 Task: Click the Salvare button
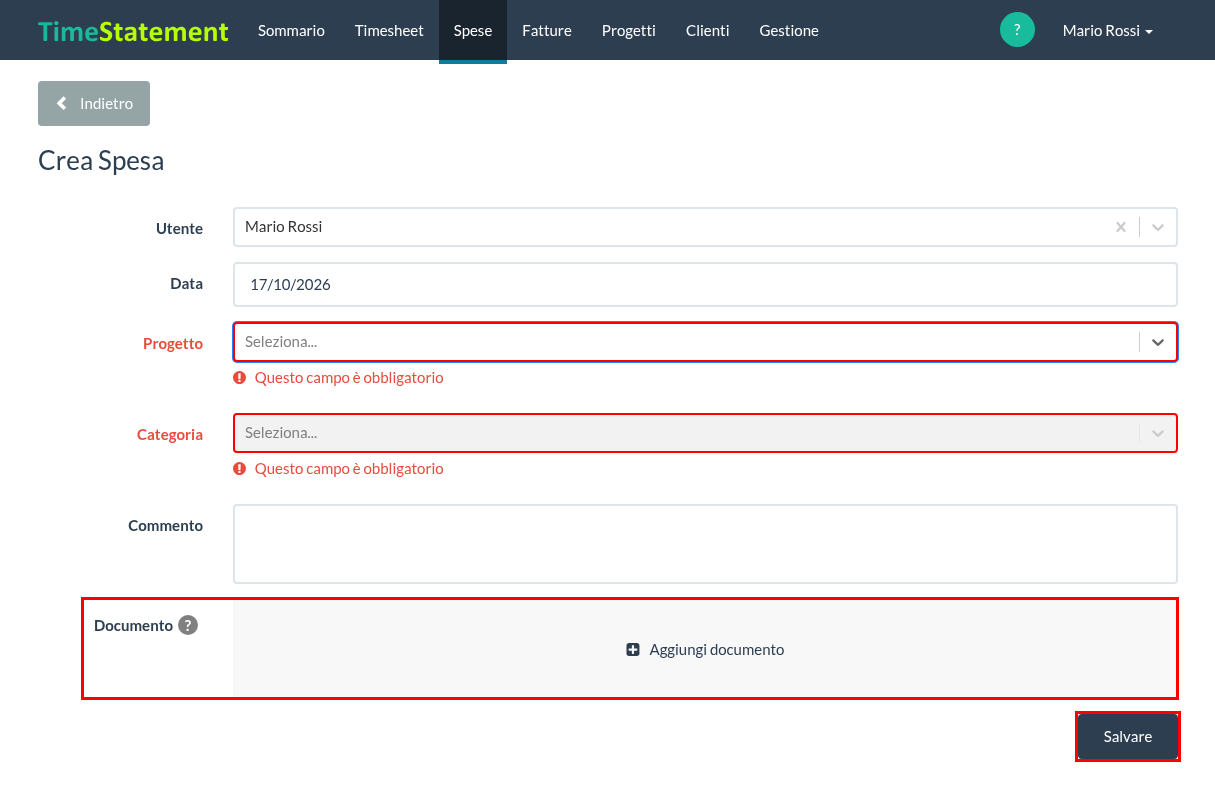(1128, 737)
